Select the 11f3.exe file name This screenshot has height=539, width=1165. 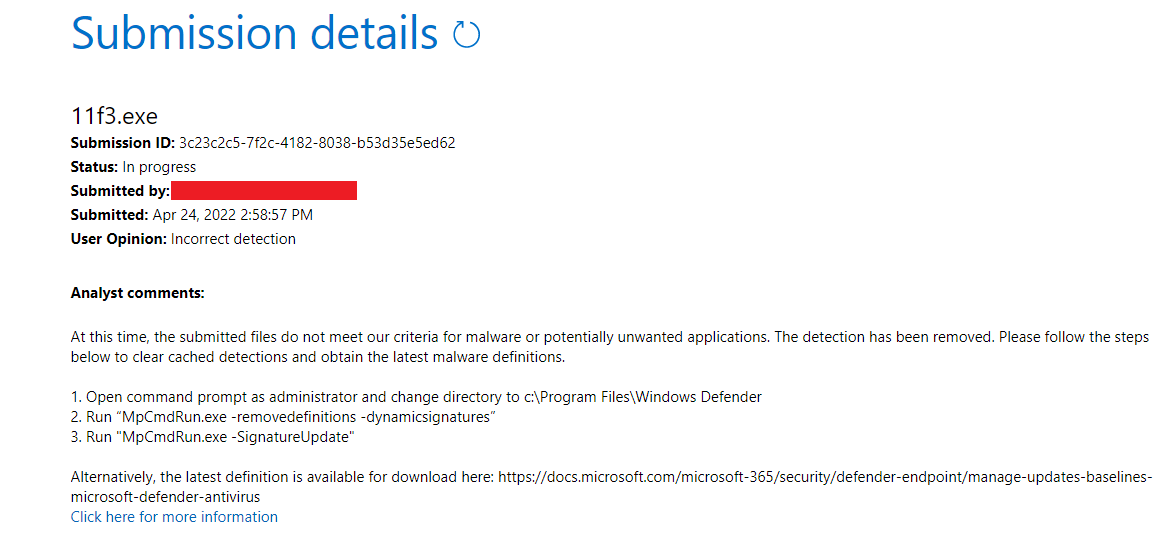click(x=114, y=116)
